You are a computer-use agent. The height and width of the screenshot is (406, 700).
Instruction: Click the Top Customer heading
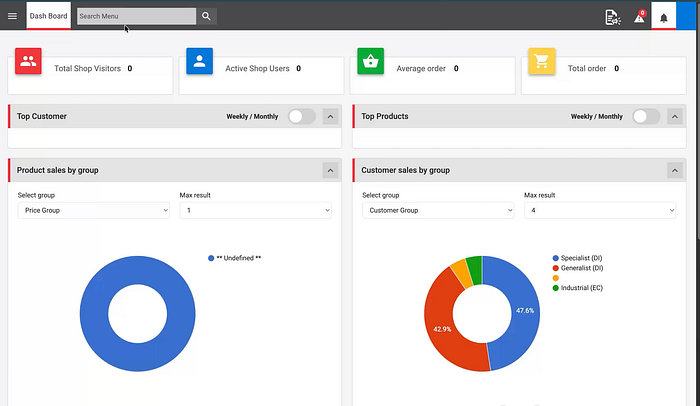pyautogui.click(x=42, y=116)
